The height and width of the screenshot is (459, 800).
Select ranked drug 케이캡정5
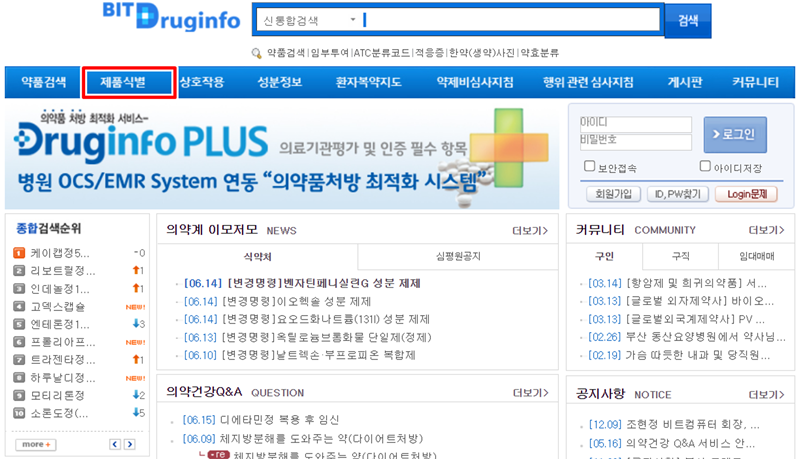(60, 253)
